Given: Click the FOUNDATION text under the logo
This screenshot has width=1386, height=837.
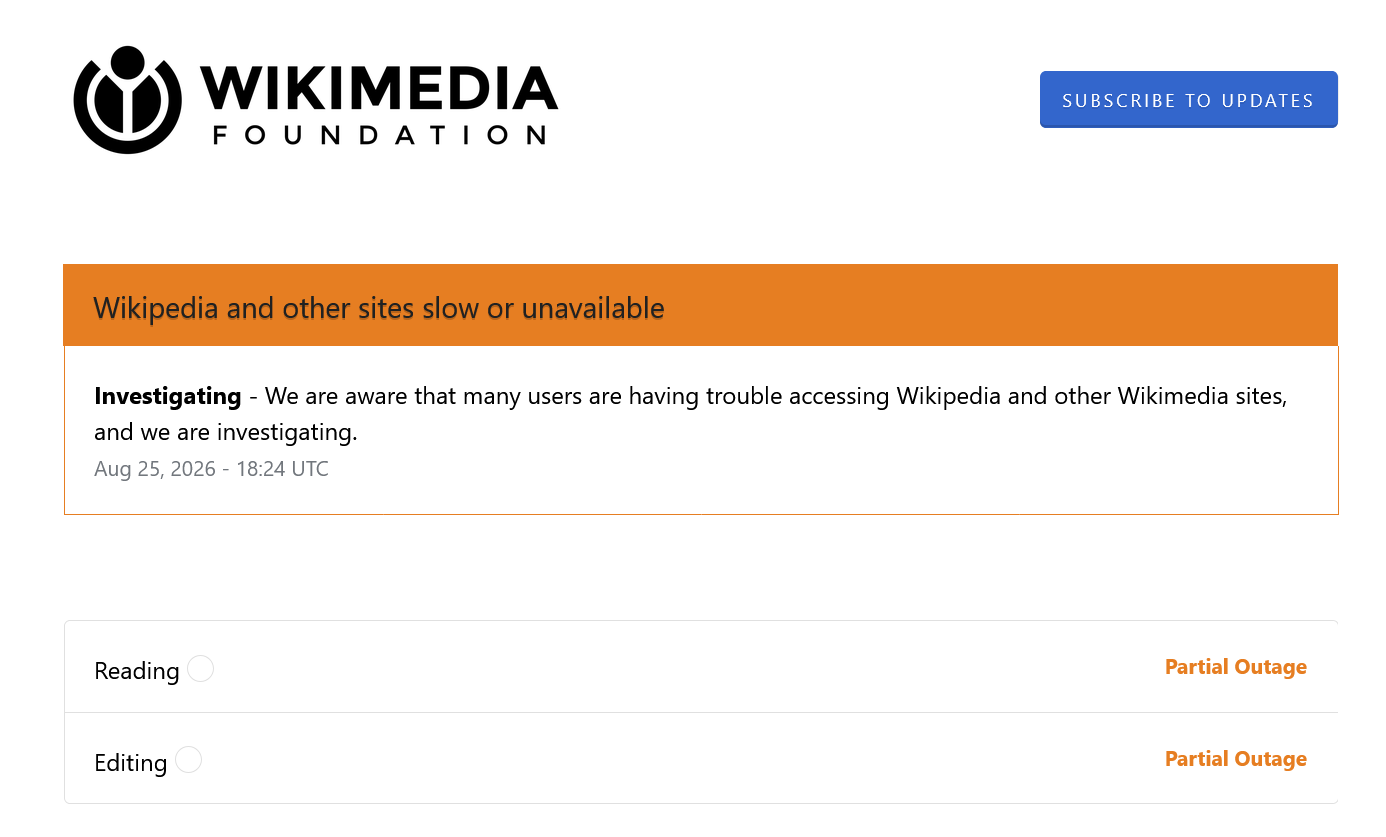Looking at the screenshot, I should pos(380,135).
